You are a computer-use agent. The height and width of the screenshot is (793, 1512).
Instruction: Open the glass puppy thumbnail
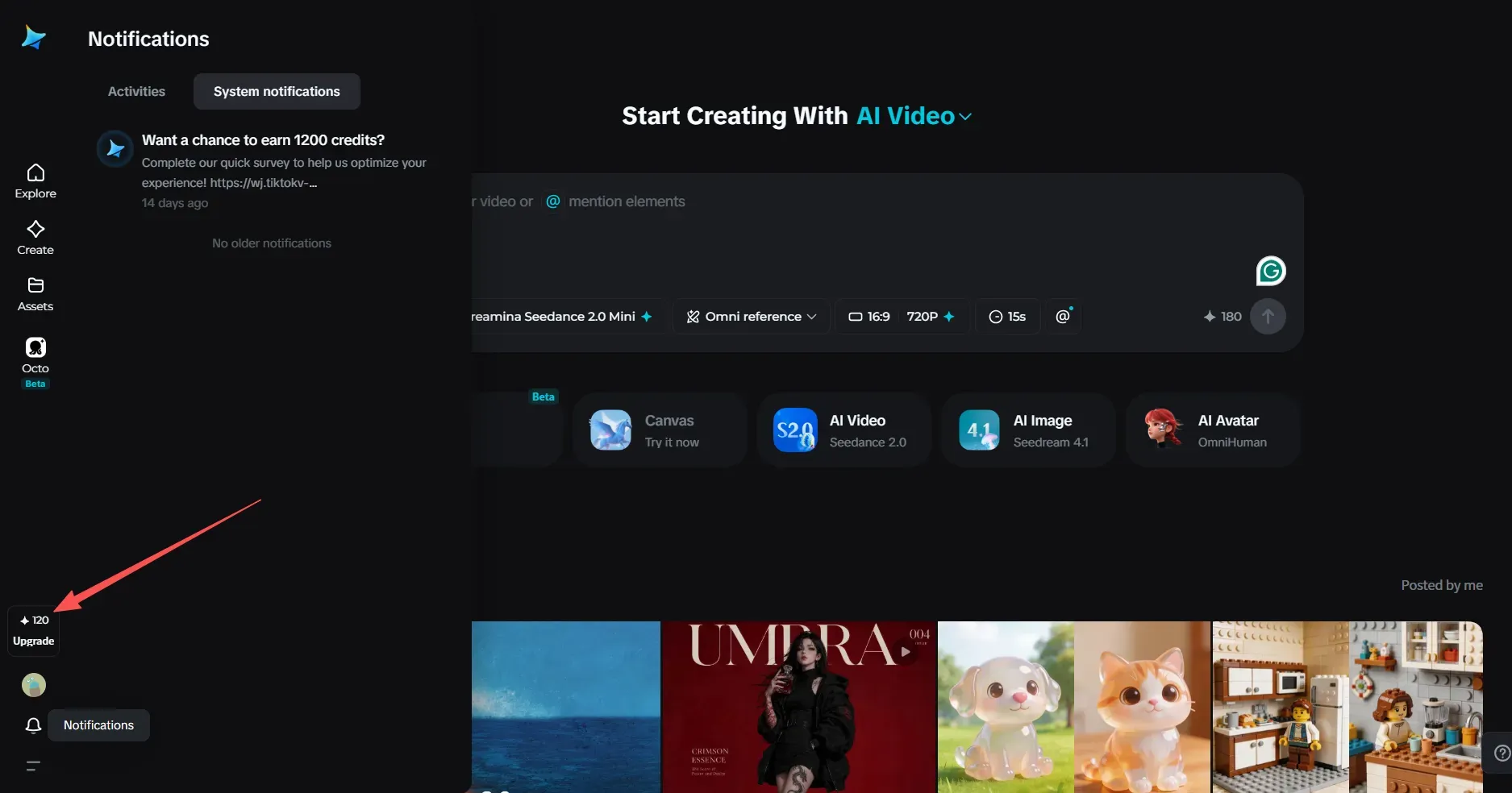click(x=1006, y=707)
